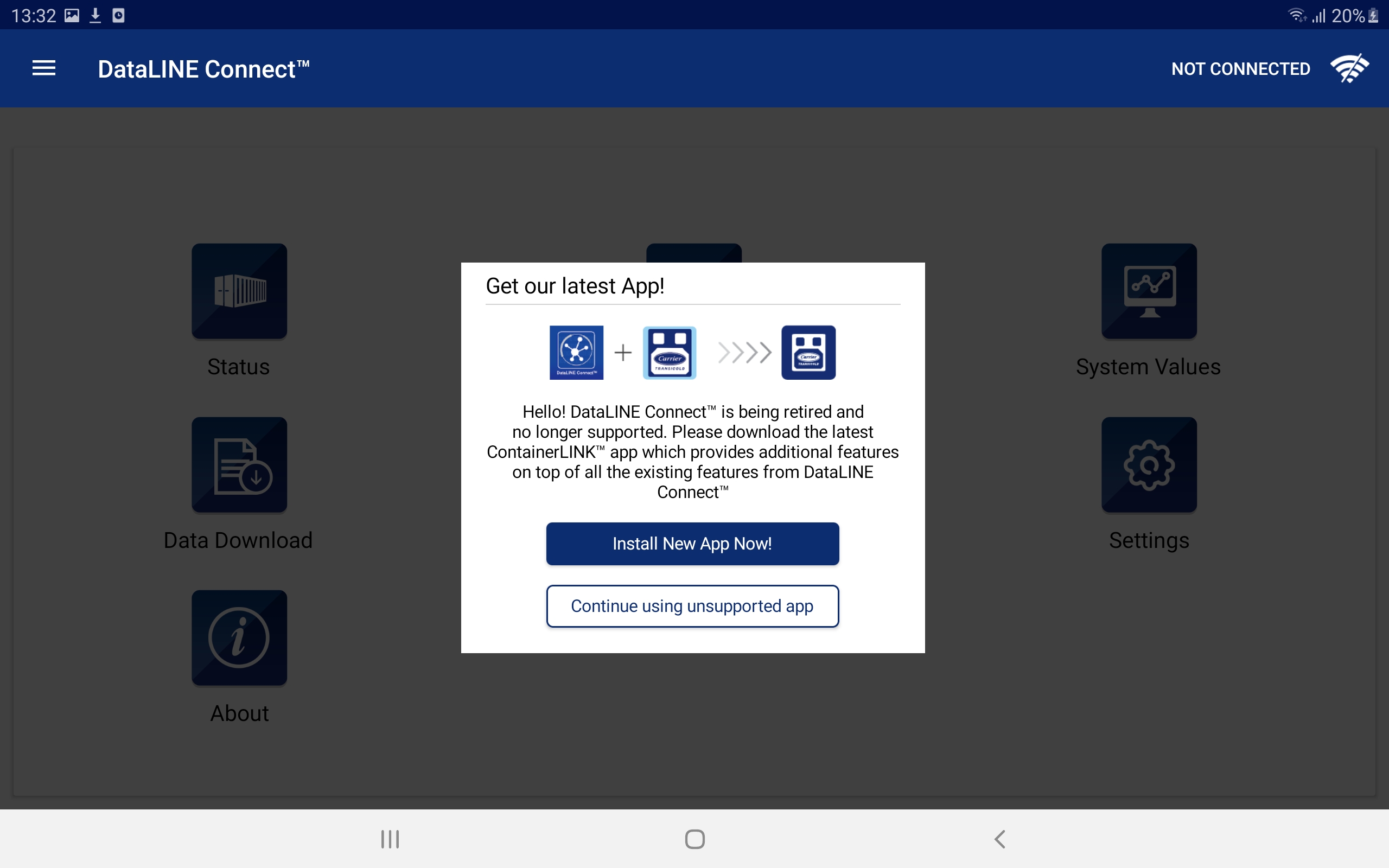Tap the image notification icon in status bar
Image resolution: width=1389 pixels, height=868 pixels.
(72, 16)
